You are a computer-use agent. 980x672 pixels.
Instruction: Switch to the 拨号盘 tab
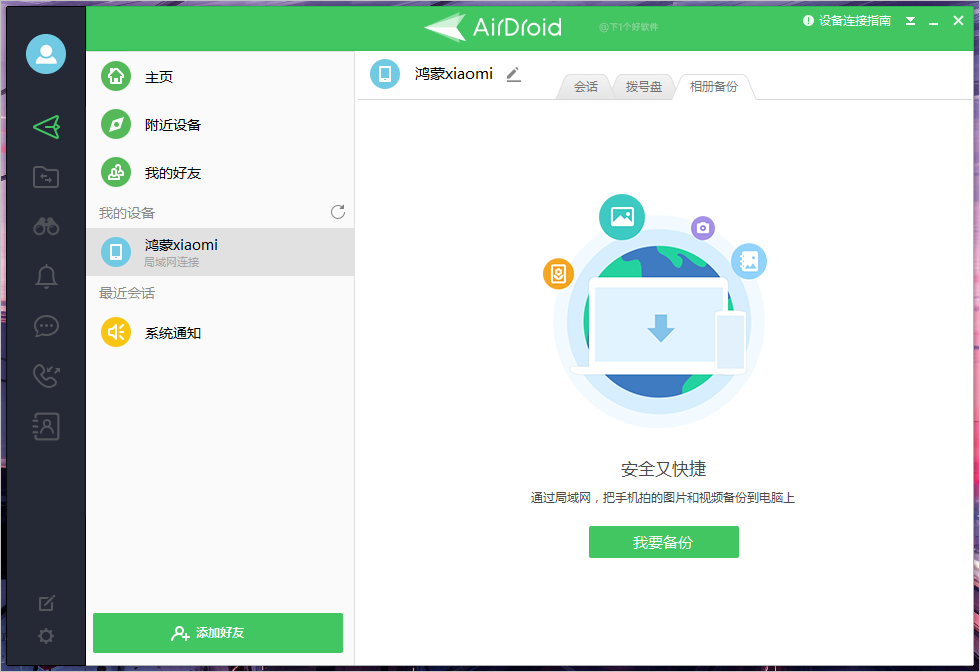coord(645,87)
